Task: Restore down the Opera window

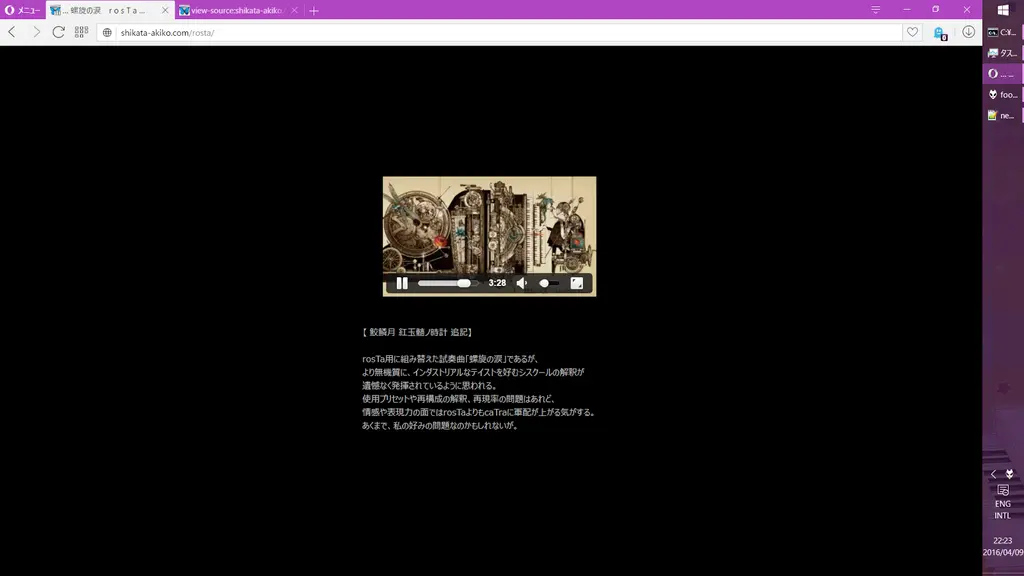Action: [x=936, y=10]
